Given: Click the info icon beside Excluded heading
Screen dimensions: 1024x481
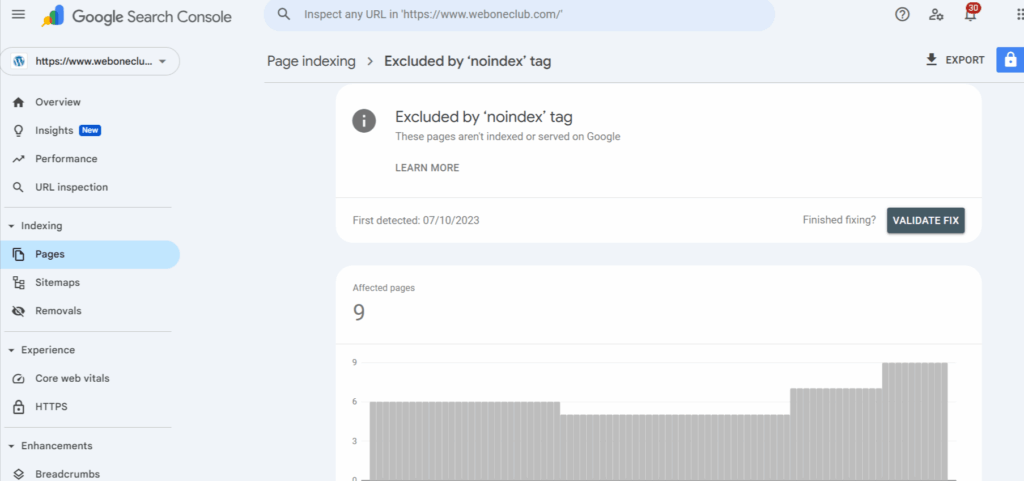Looking at the screenshot, I should coord(364,121).
